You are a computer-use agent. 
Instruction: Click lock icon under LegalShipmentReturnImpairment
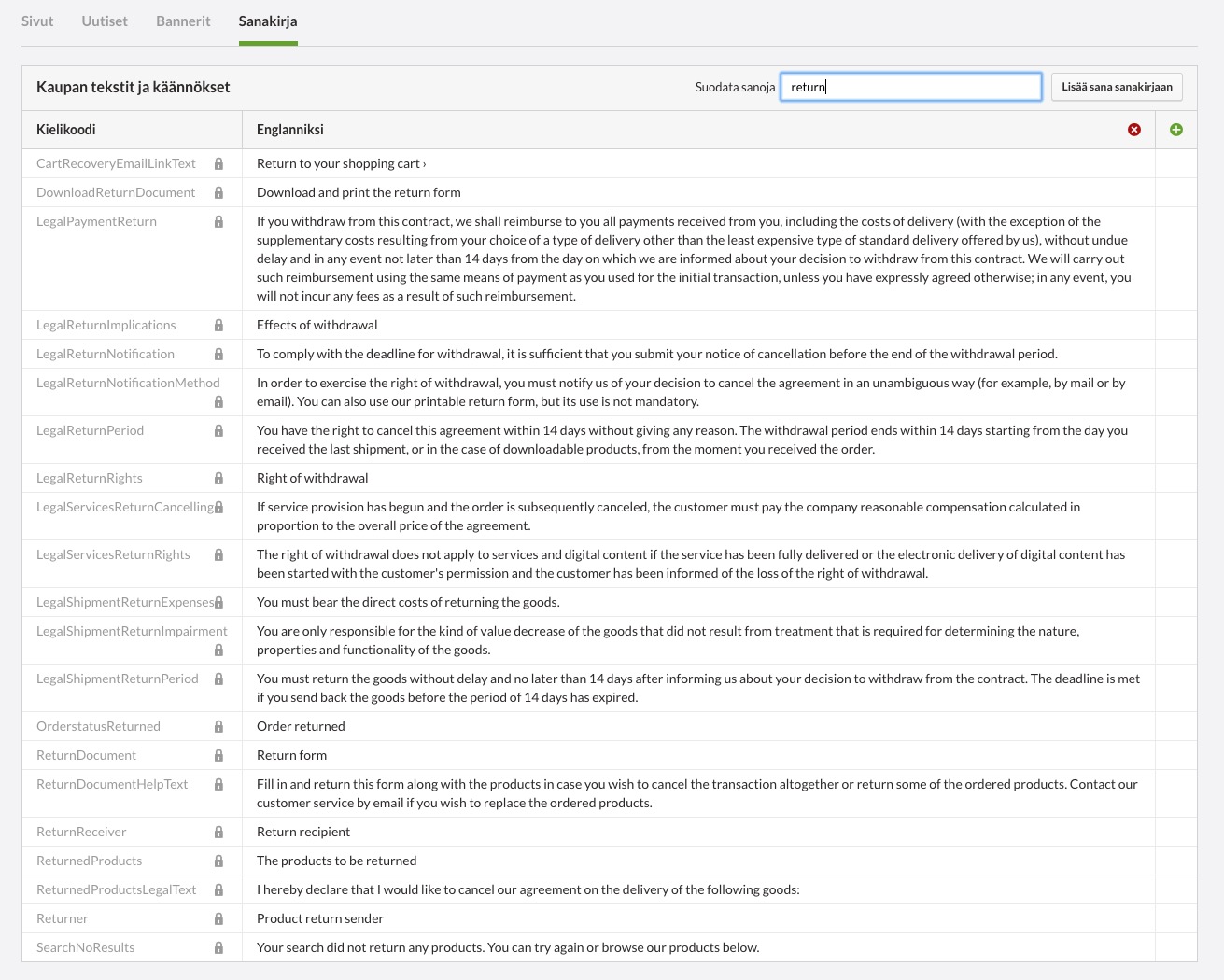pyautogui.click(x=218, y=650)
